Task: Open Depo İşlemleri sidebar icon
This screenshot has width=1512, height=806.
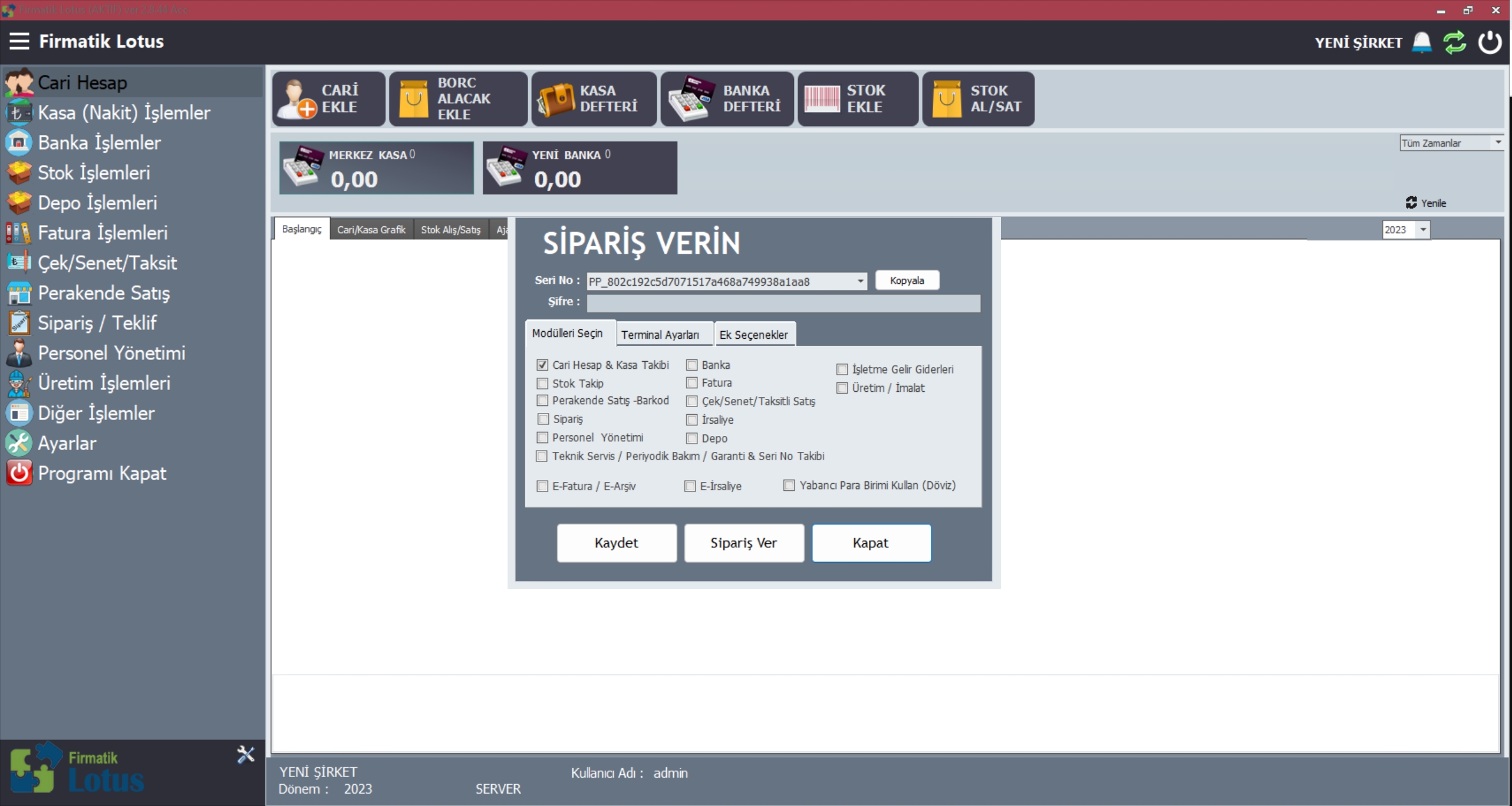Action: point(19,203)
